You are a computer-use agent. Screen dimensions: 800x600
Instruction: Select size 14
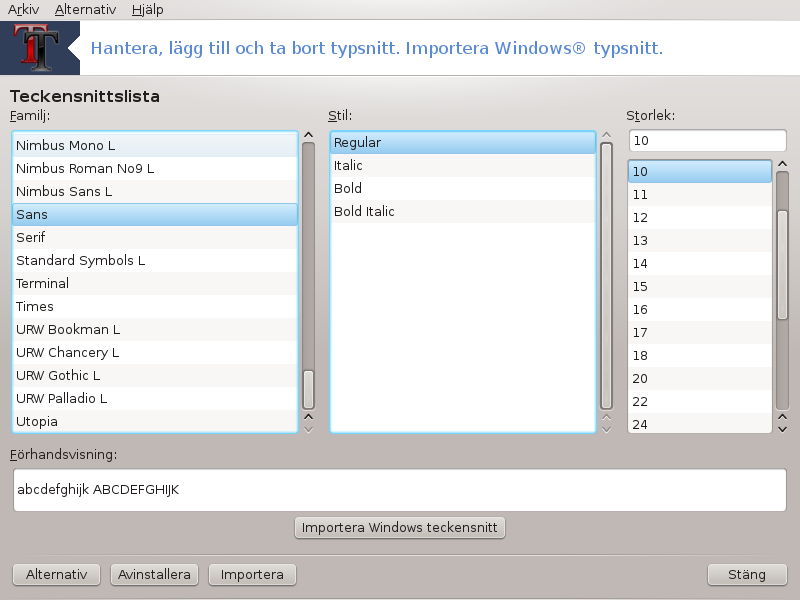(700, 263)
